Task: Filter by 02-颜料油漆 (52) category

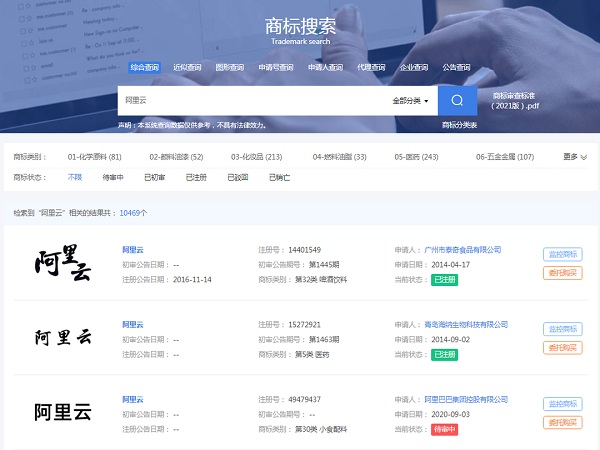Action: [176, 157]
